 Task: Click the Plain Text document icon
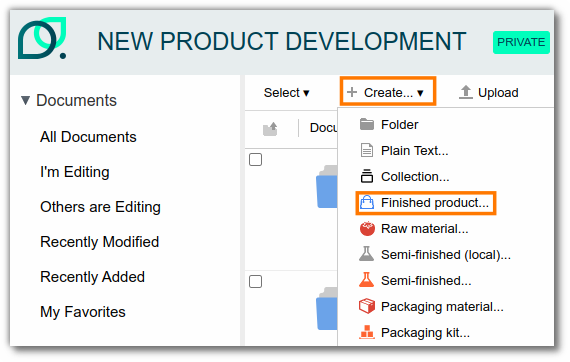[367, 150]
